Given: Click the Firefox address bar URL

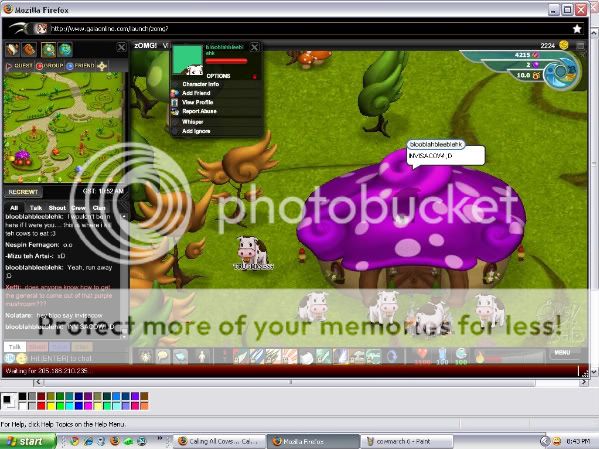Looking at the screenshot, I should tap(109, 29).
